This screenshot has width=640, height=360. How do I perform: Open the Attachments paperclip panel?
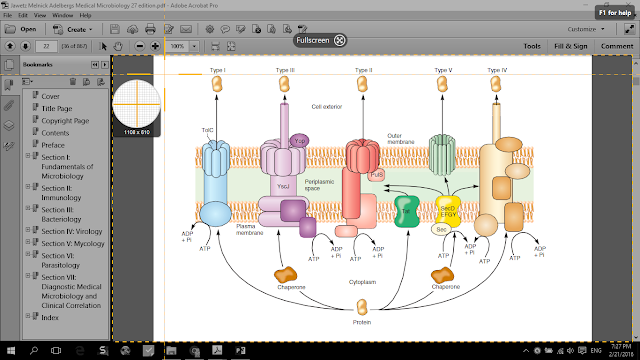click(x=9, y=105)
